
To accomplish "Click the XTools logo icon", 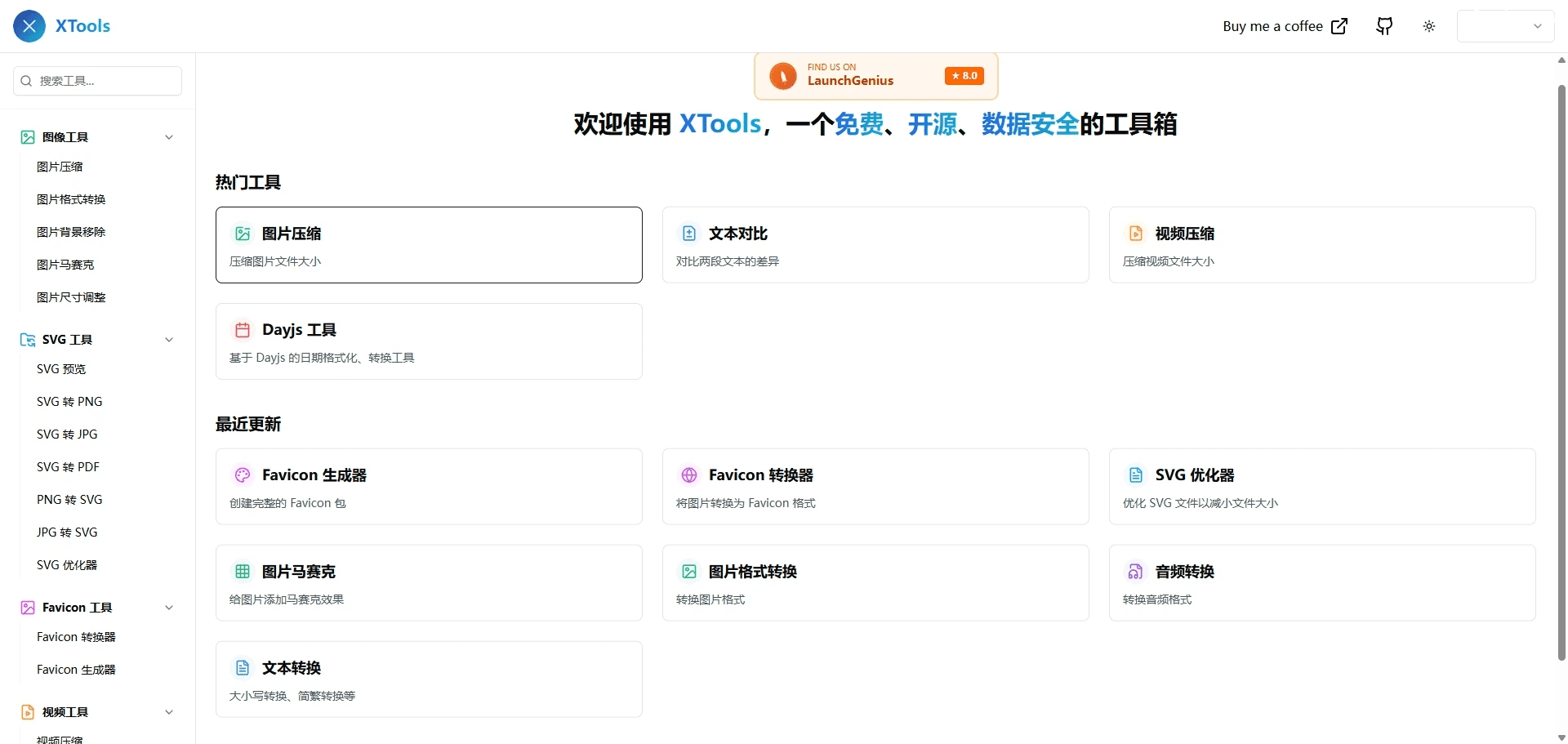I will pyautogui.click(x=29, y=26).
